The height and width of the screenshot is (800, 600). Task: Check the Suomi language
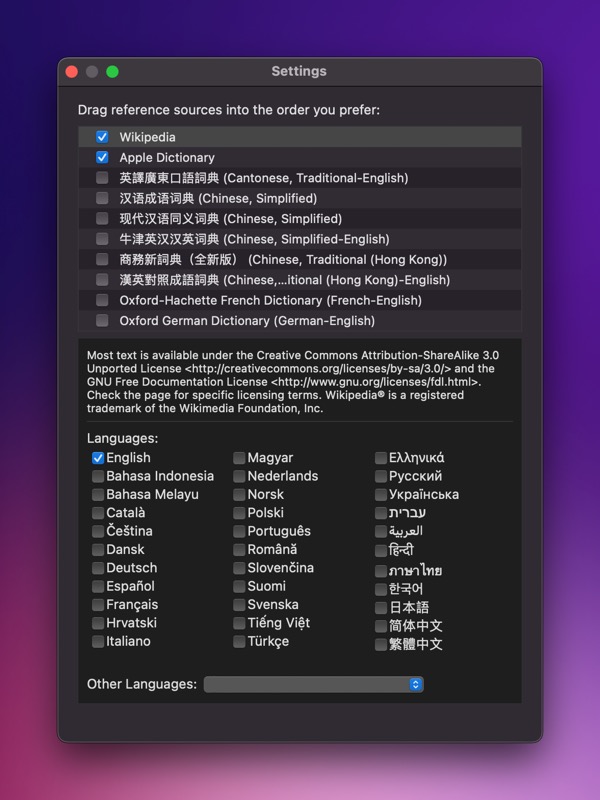click(x=239, y=587)
